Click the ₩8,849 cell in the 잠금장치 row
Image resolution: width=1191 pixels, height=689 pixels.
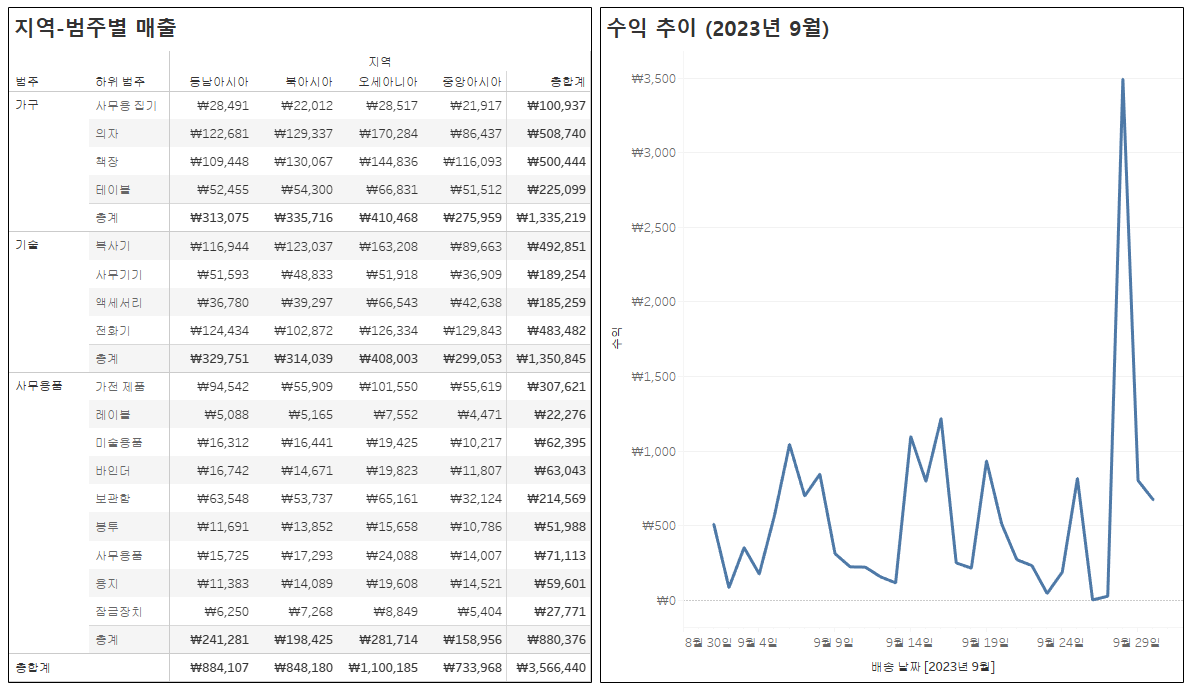(395, 612)
